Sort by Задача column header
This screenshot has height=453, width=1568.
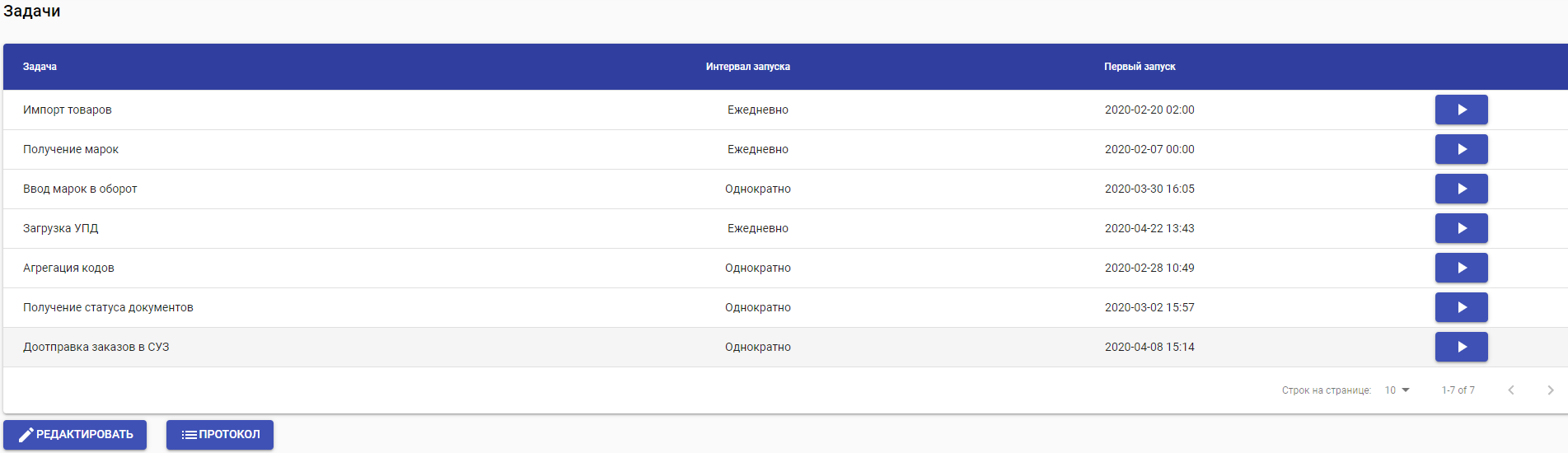pyautogui.click(x=40, y=67)
